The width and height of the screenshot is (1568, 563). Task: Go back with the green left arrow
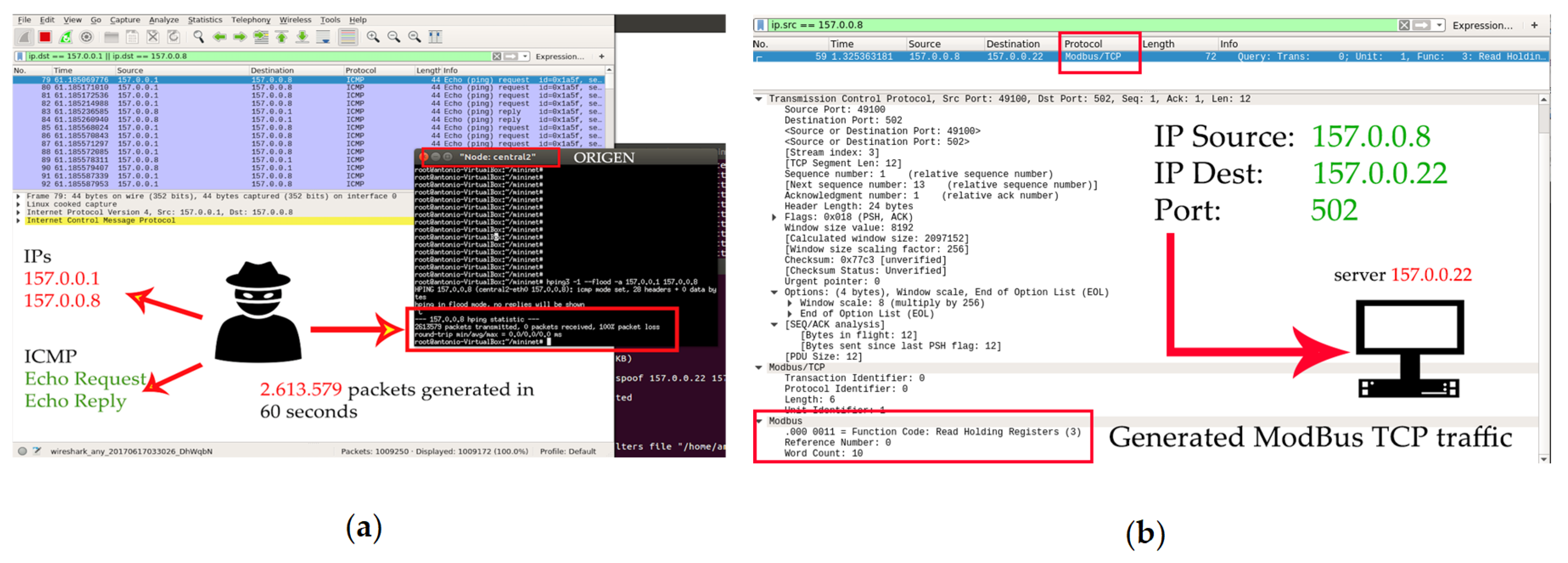(x=219, y=37)
